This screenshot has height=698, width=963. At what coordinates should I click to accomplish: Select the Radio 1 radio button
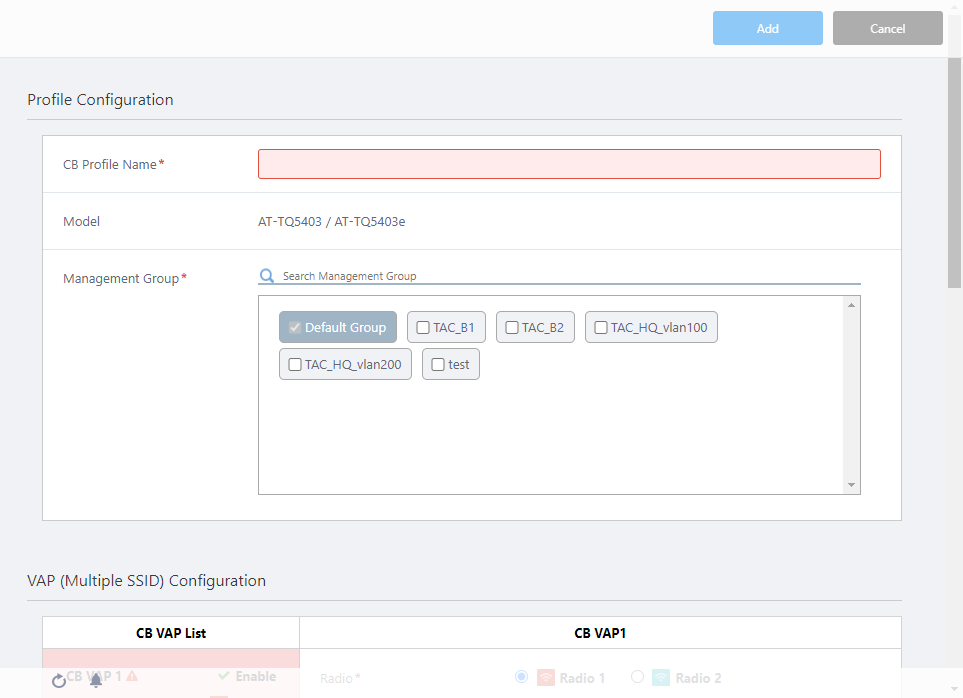click(x=521, y=677)
